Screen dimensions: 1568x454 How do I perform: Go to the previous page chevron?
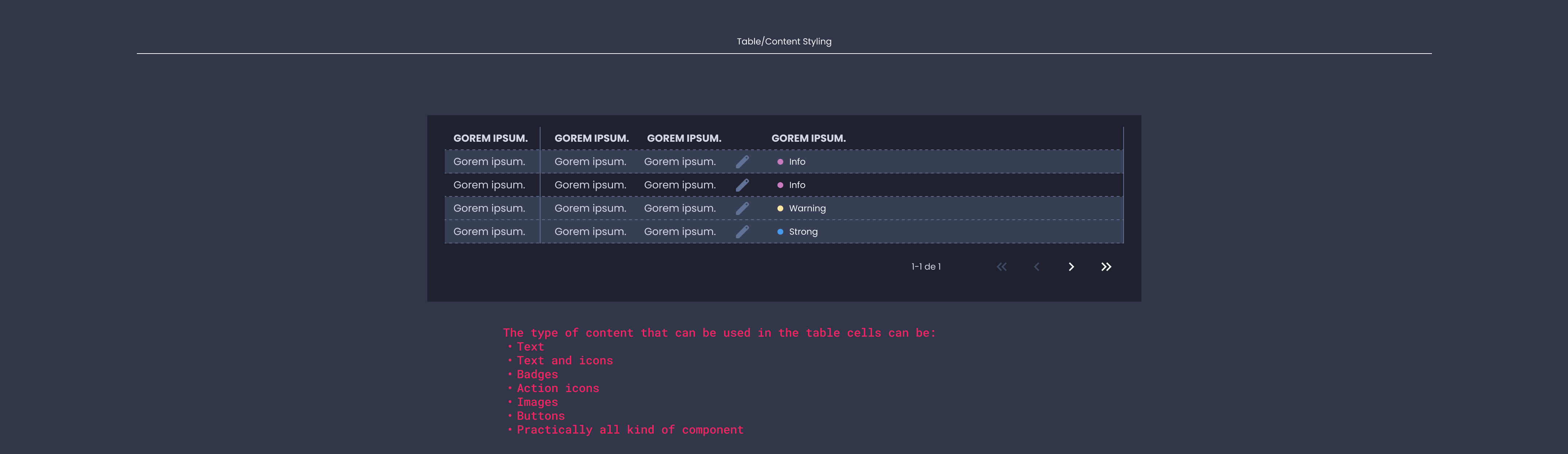(x=1037, y=267)
